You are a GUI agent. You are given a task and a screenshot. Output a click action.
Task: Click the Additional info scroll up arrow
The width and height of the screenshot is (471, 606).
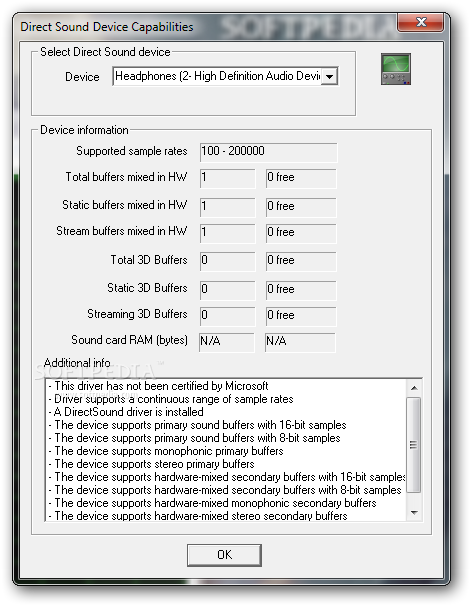414,388
